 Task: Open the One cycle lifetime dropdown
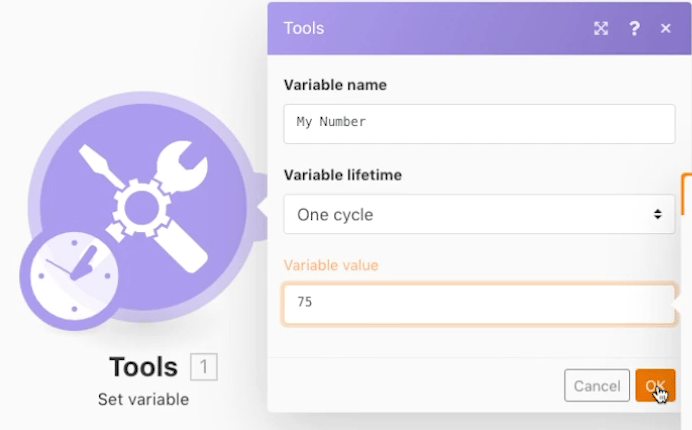pyautogui.click(x=479, y=214)
